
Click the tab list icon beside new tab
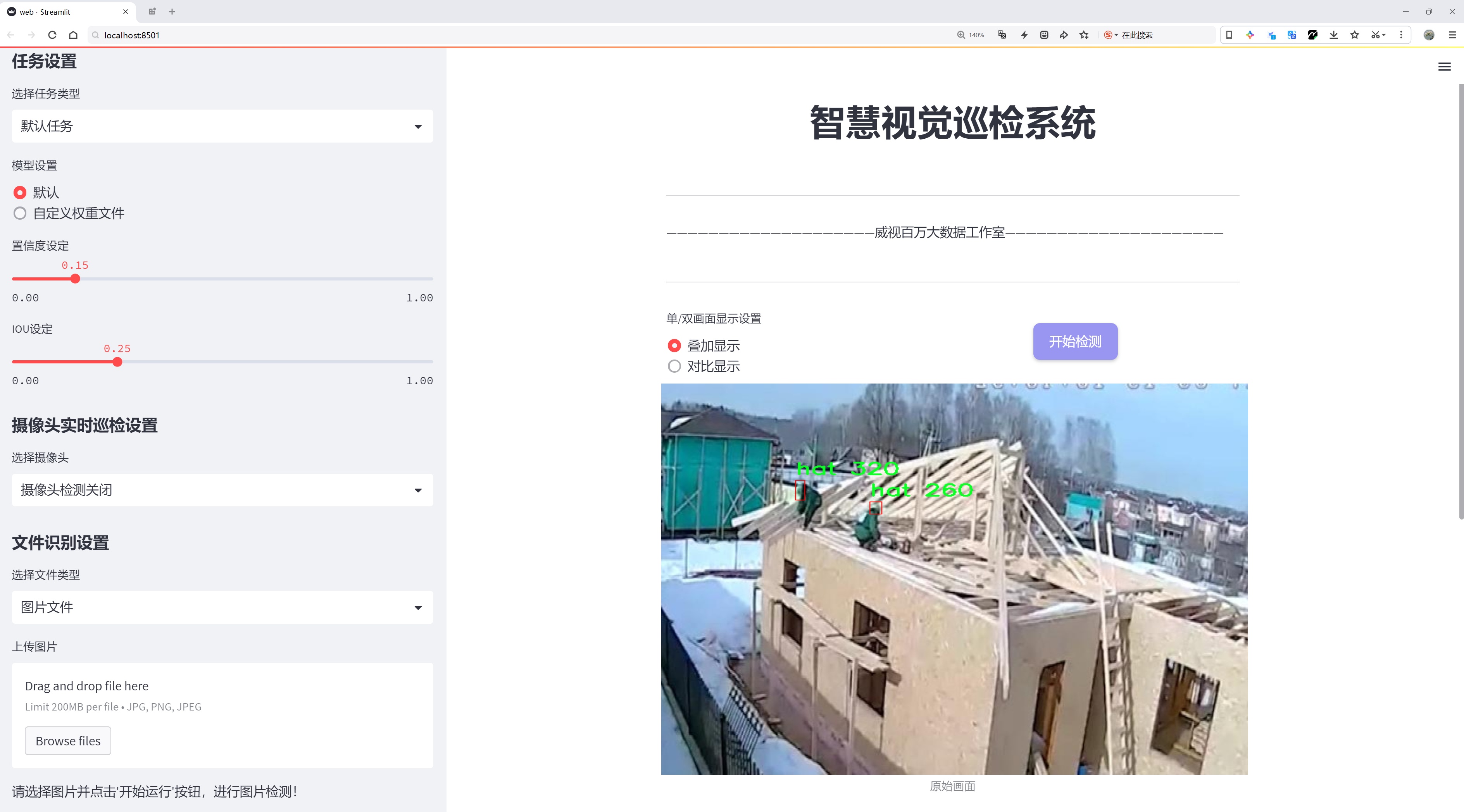click(x=152, y=11)
